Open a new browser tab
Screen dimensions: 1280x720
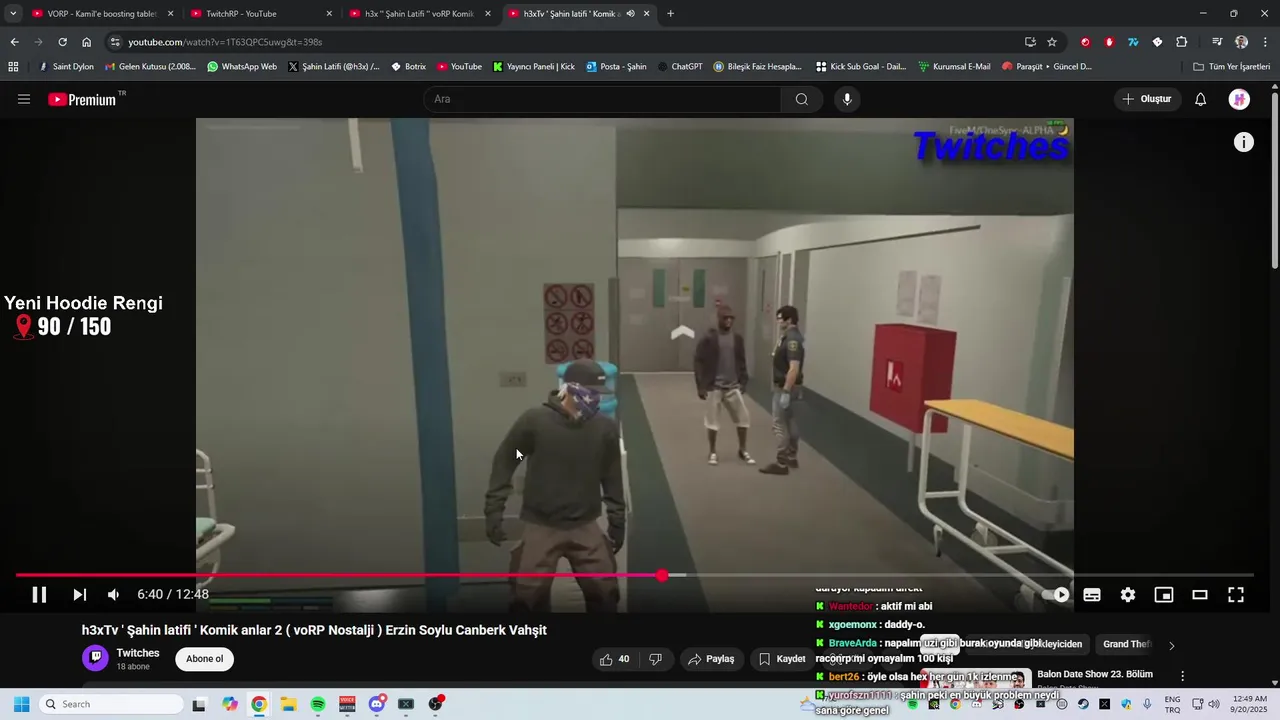[670, 14]
